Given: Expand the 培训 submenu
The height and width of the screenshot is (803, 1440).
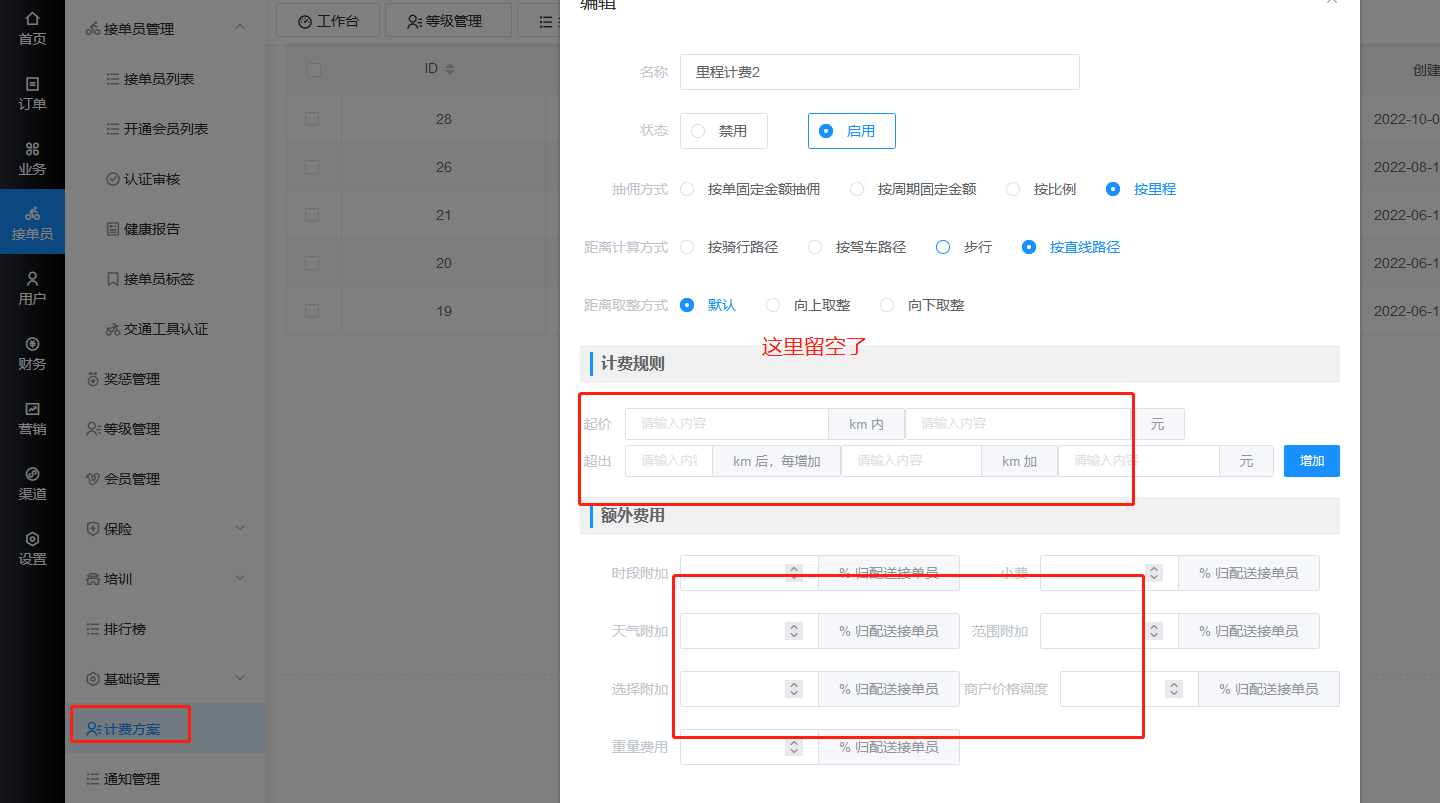Looking at the screenshot, I should coord(240,578).
